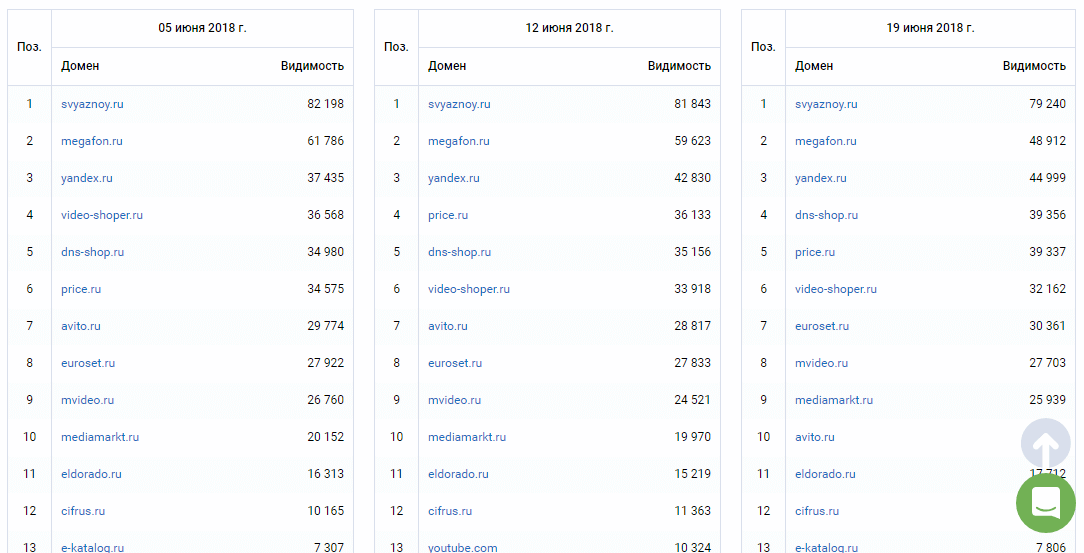Select visibility value 81 843
This screenshot has height=553, width=1084.
click(693, 104)
